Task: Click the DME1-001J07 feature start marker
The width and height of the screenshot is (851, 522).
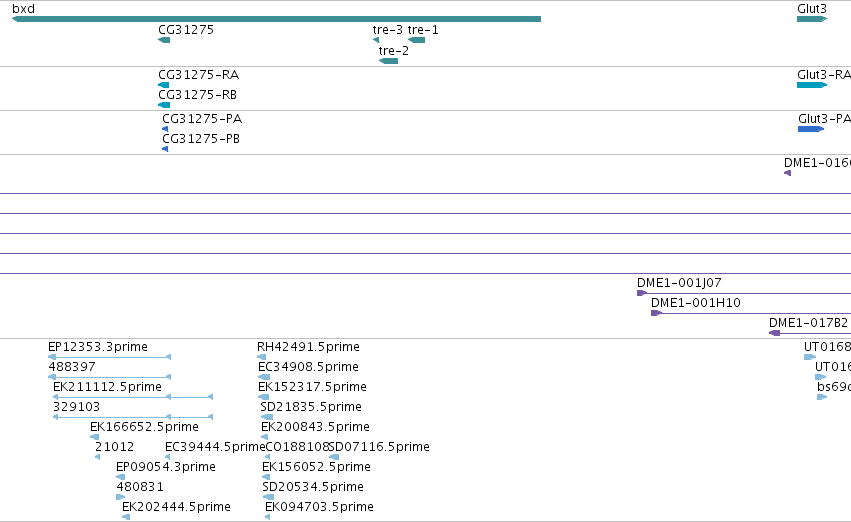Action: [642, 294]
